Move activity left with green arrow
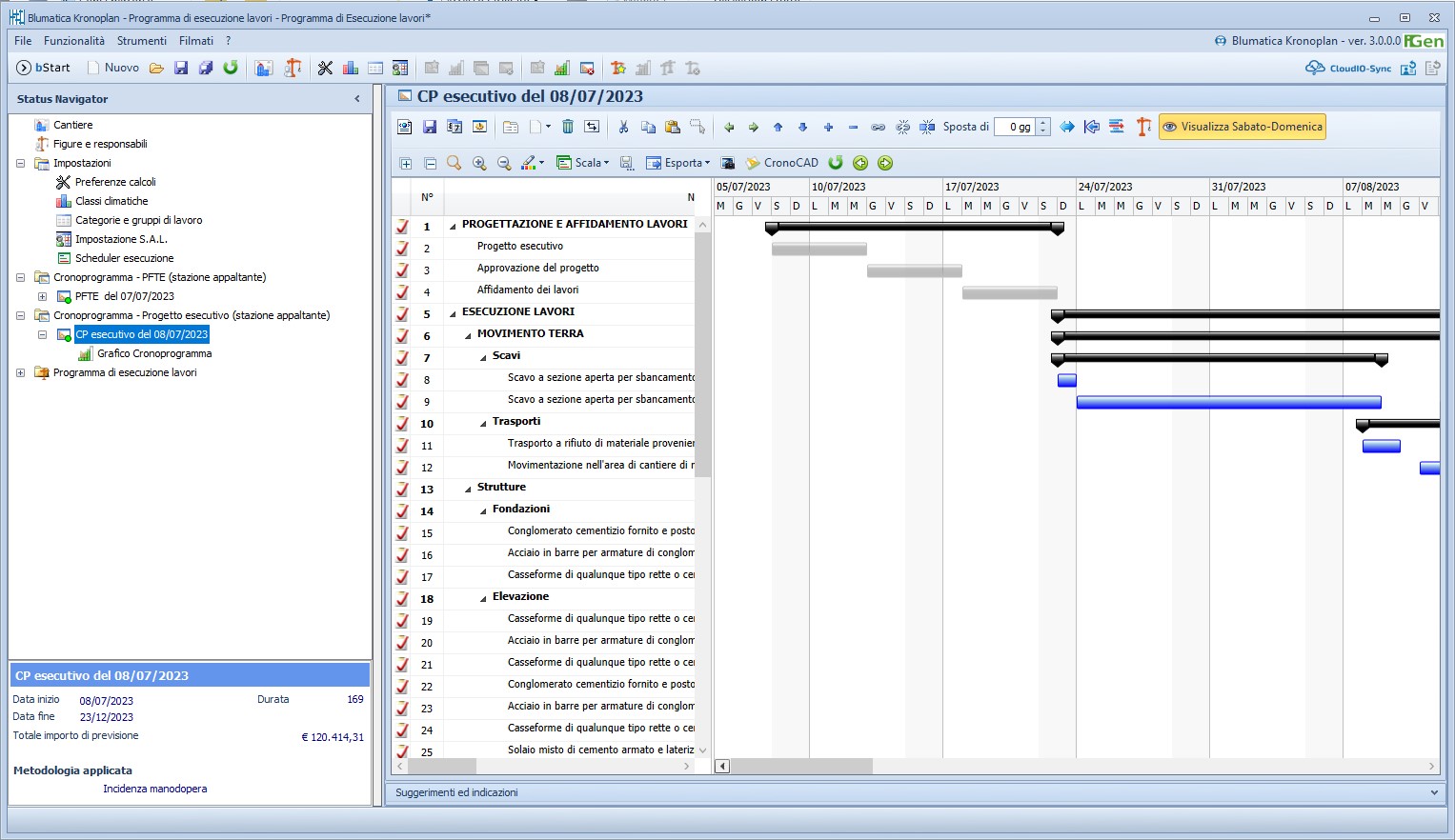The image size is (1455, 840). [x=729, y=127]
